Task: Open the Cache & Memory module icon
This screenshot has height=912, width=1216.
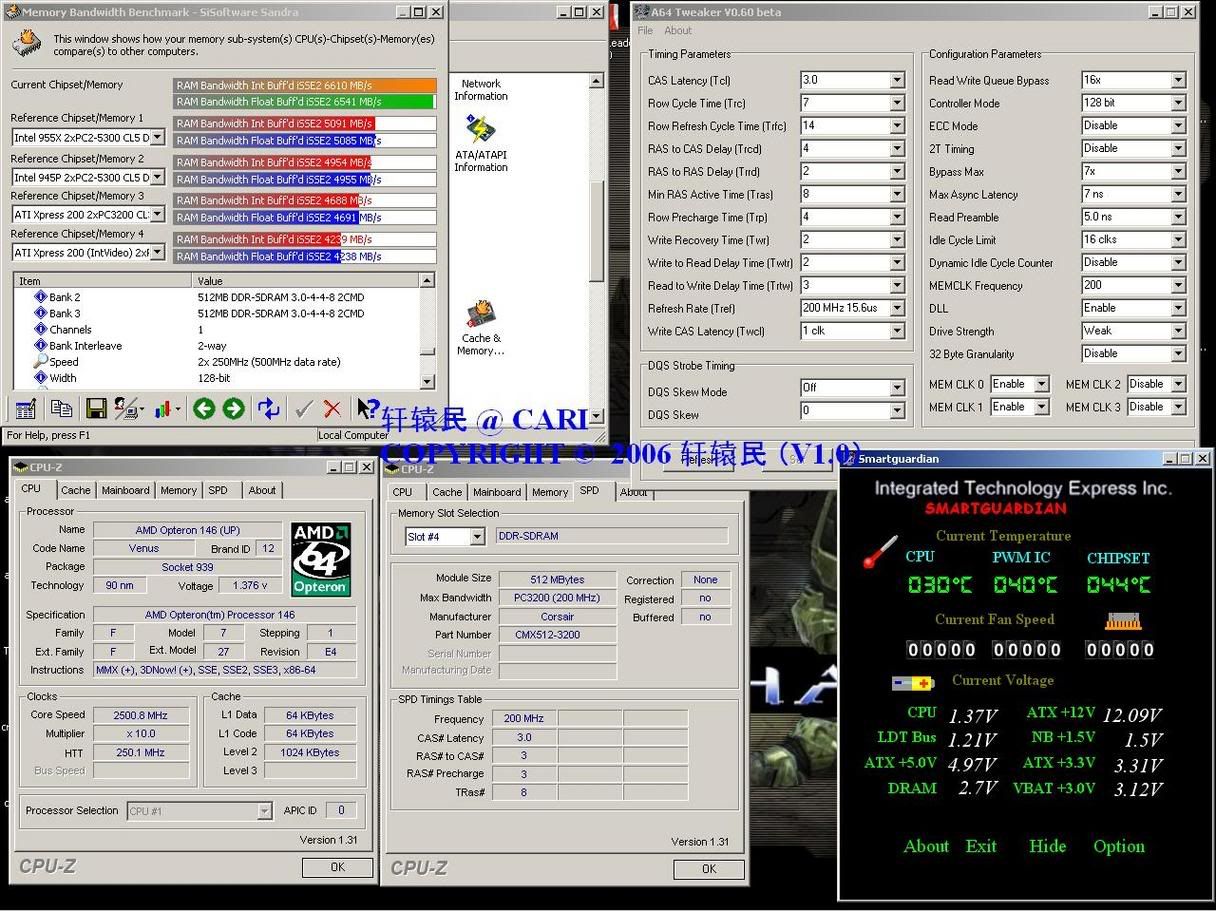Action: click(481, 327)
